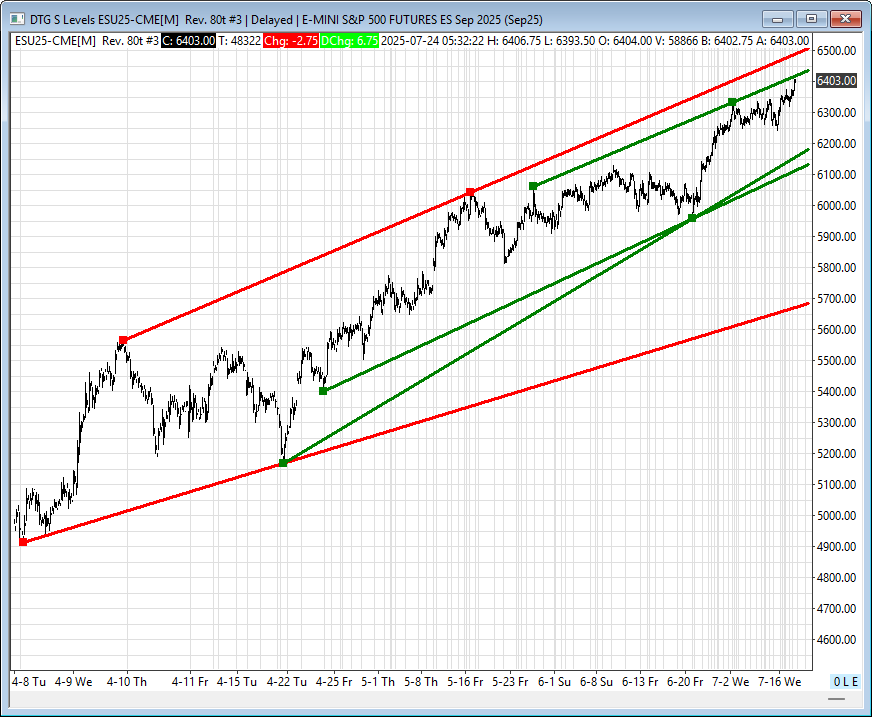This screenshot has width=872, height=717.
Task: Click the red Chg: -2.75 field
Action: [291, 41]
